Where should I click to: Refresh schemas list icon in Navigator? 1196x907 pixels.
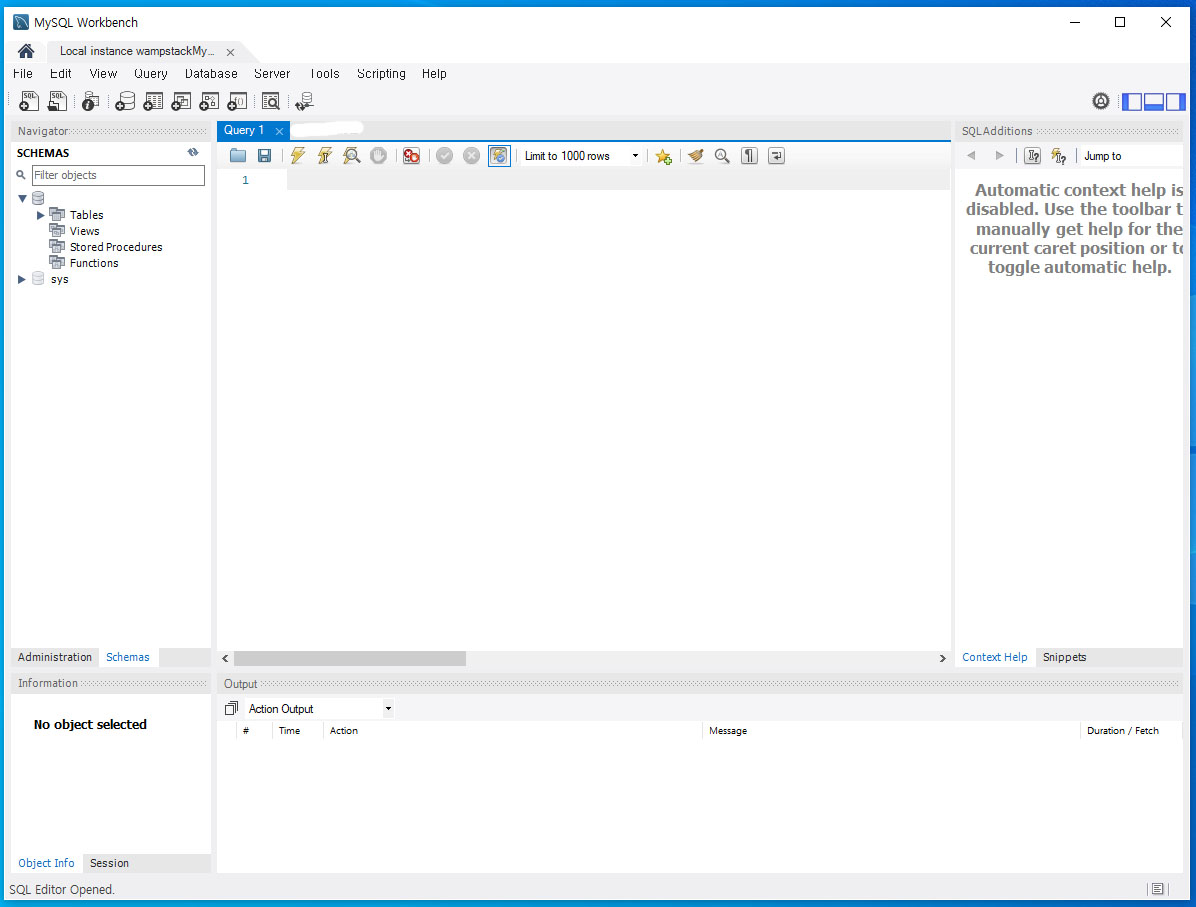(193, 153)
